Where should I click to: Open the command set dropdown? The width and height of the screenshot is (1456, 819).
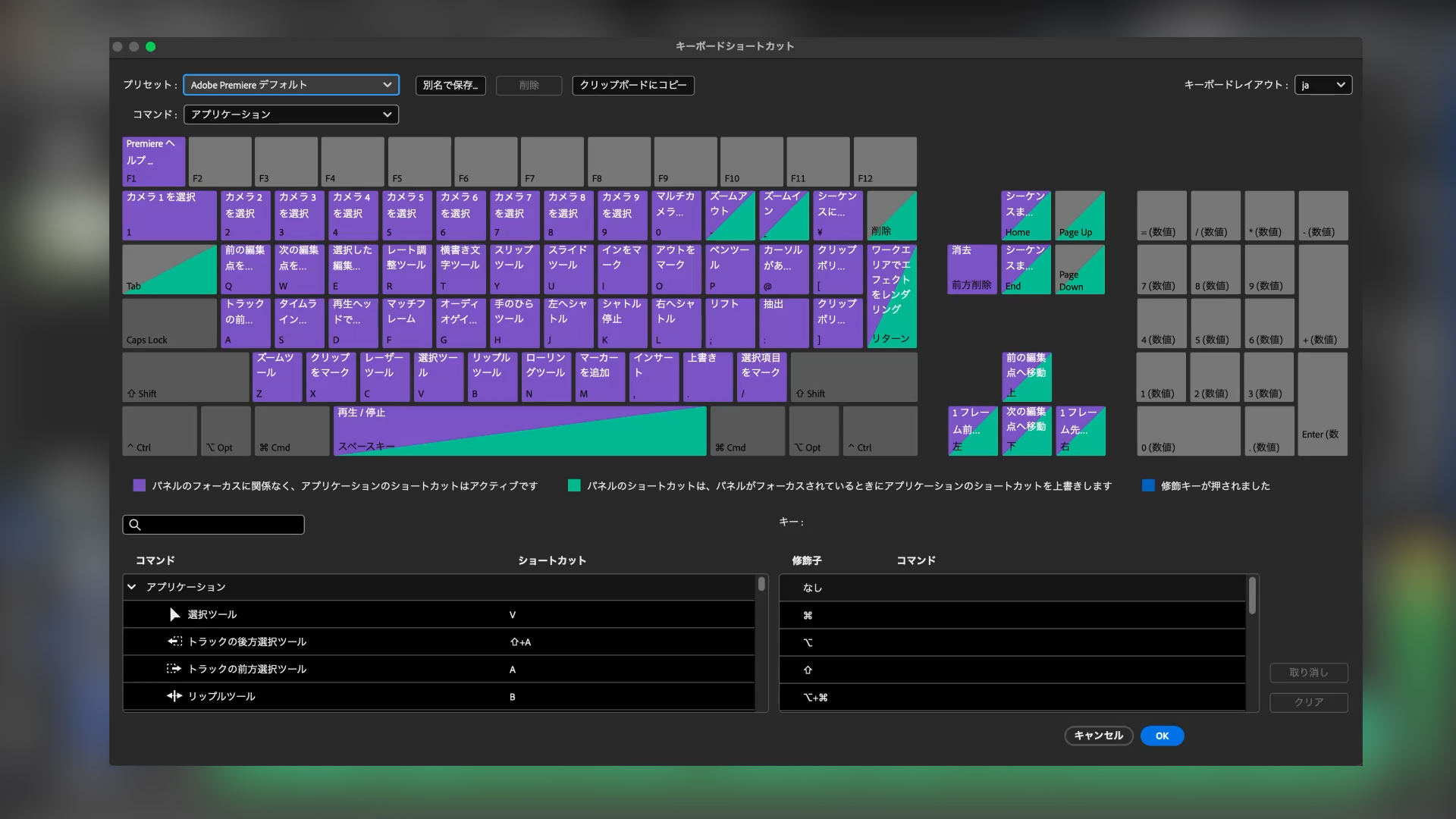pyautogui.click(x=290, y=115)
